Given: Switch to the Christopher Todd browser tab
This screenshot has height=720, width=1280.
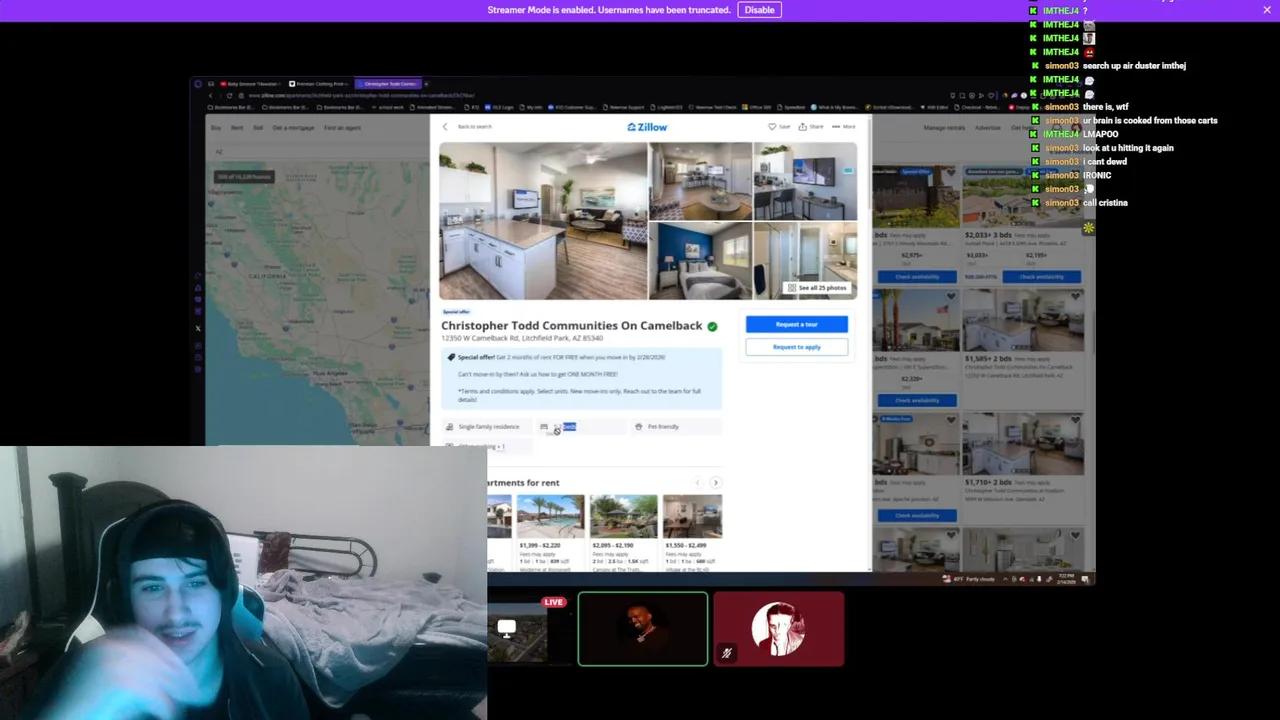Looking at the screenshot, I should point(390,84).
